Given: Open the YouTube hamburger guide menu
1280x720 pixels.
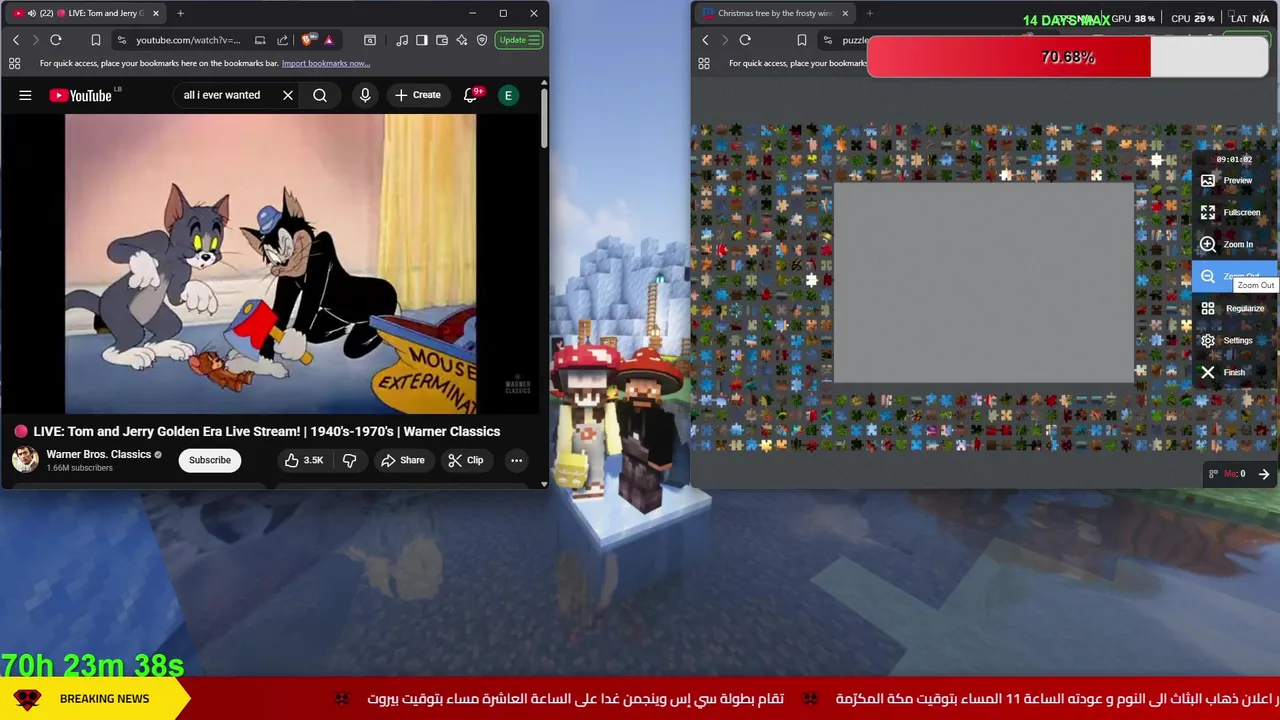Looking at the screenshot, I should pyautogui.click(x=25, y=95).
